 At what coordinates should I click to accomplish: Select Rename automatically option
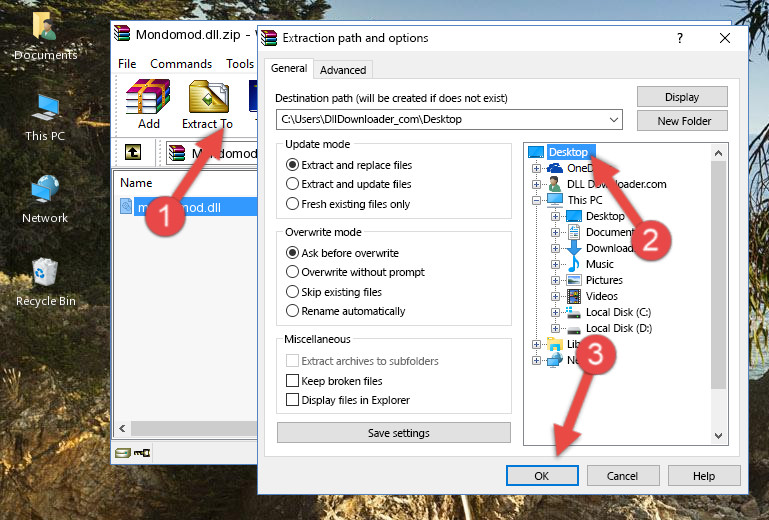tap(346, 311)
